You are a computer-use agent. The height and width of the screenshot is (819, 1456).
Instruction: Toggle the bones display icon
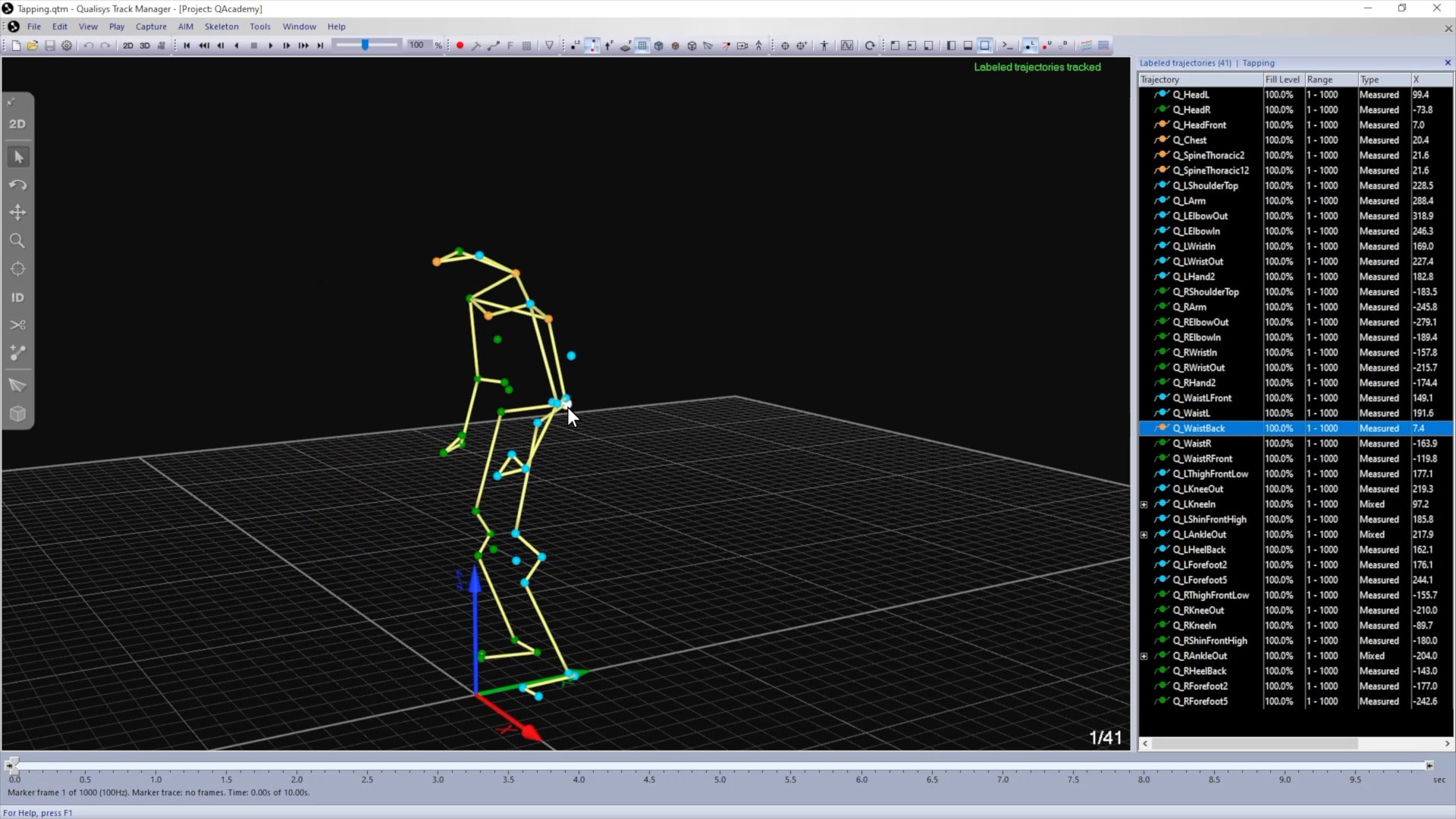[591, 45]
